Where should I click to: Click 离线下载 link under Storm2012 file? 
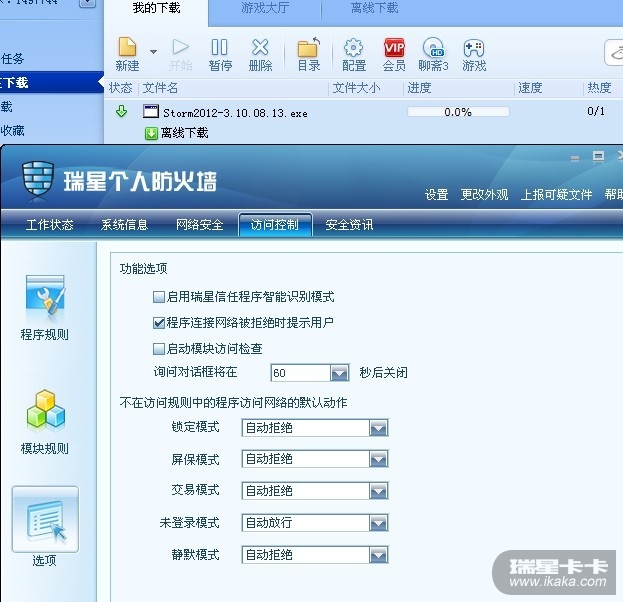coord(184,133)
